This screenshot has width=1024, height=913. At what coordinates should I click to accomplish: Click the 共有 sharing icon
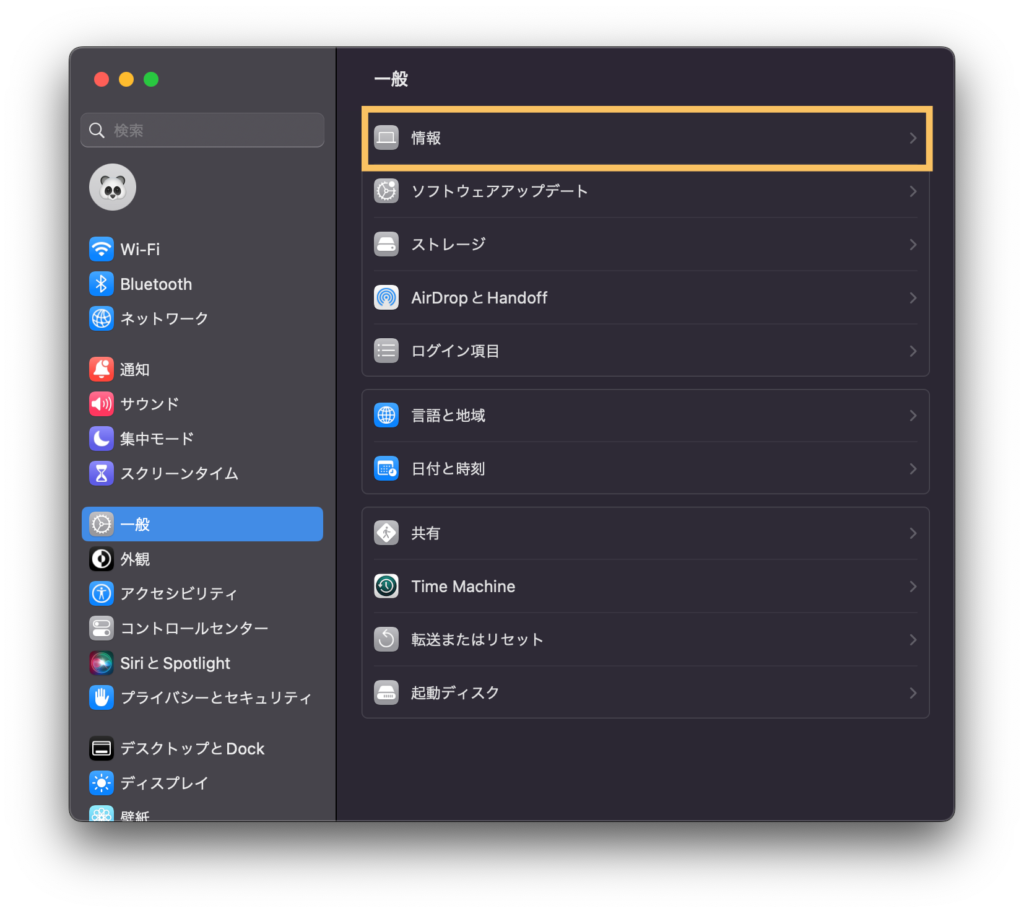[386, 533]
